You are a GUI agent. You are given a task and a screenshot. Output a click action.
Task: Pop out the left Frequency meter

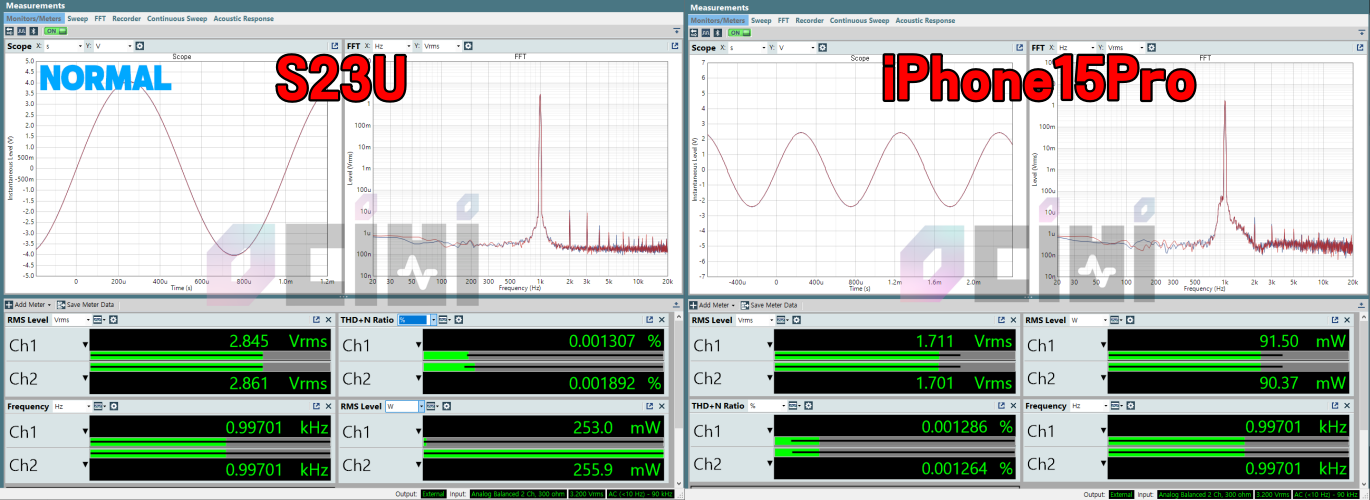tap(316, 407)
